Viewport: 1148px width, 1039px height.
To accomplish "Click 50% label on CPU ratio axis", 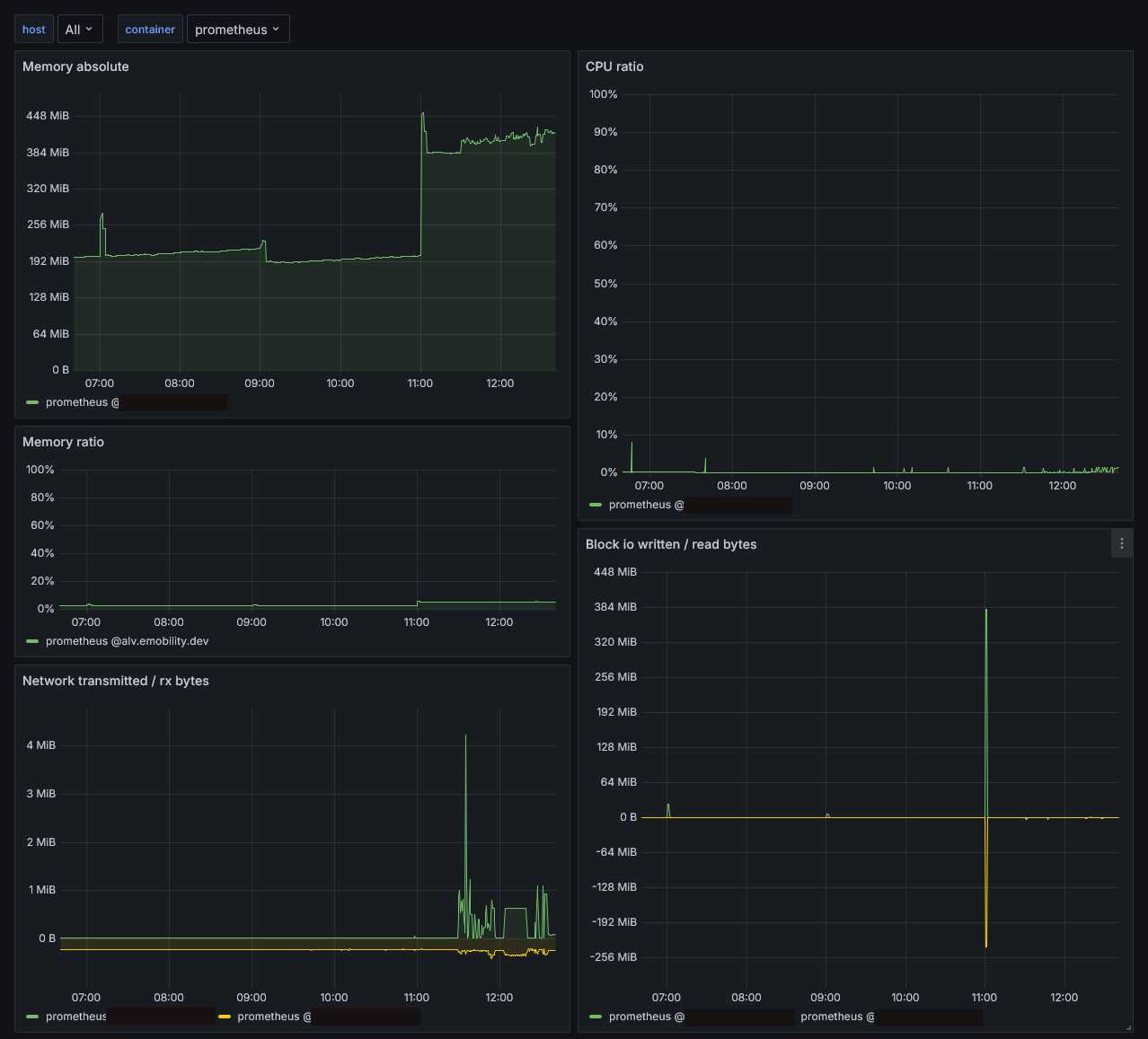I will (x=605, y=284).
